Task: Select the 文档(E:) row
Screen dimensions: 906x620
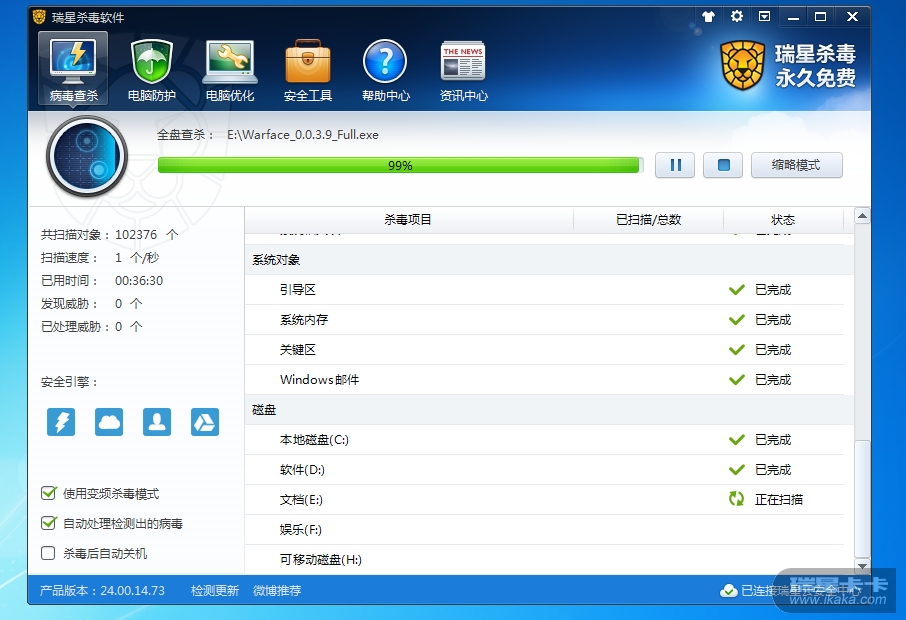Action: tap(544, 500)
